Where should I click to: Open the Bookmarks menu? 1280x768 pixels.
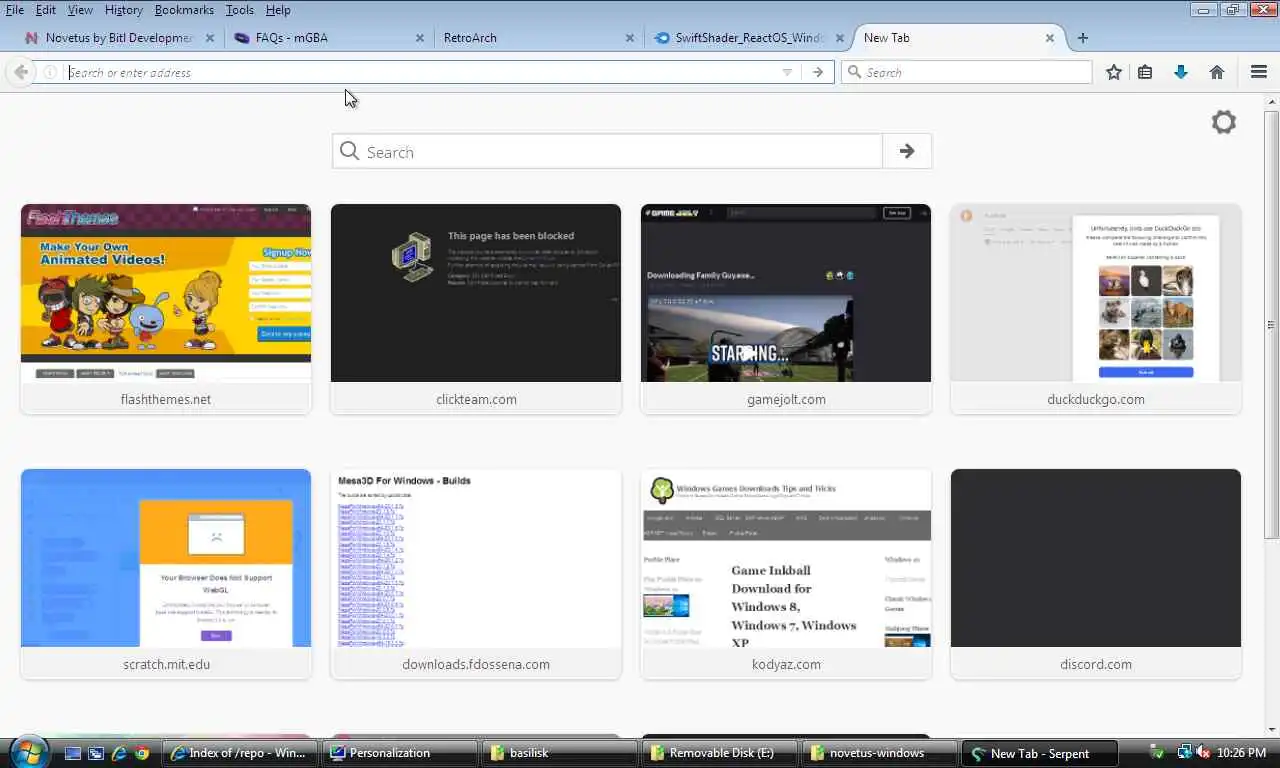tap(184, 10)
